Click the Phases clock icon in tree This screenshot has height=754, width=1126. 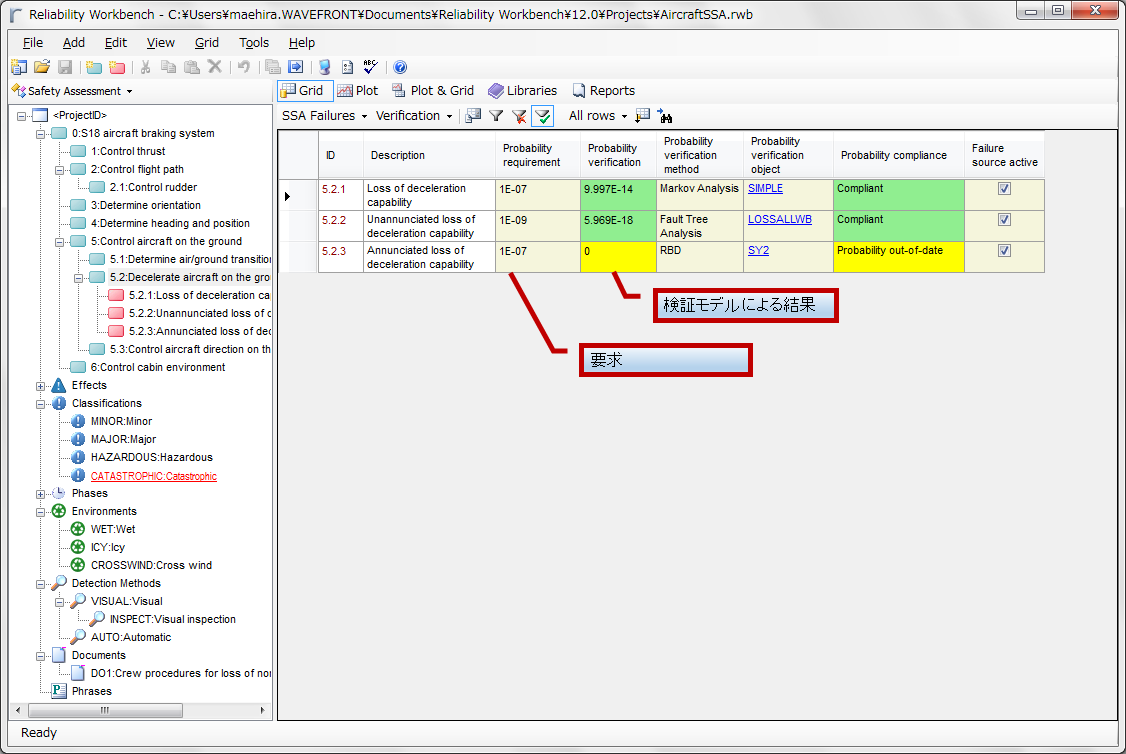point(59,493)
